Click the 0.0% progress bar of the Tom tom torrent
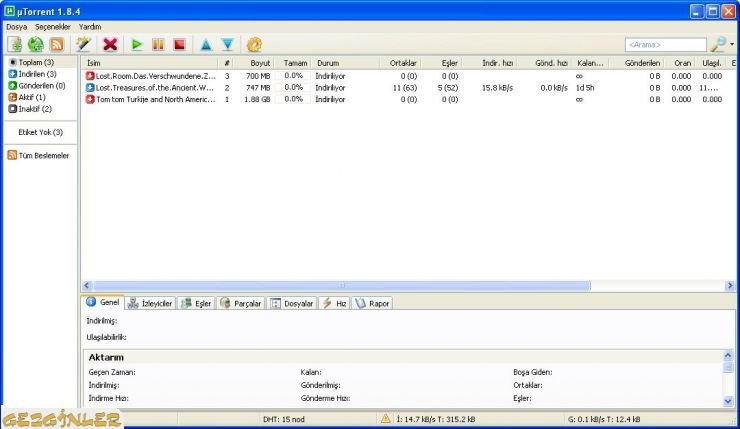 294,99
